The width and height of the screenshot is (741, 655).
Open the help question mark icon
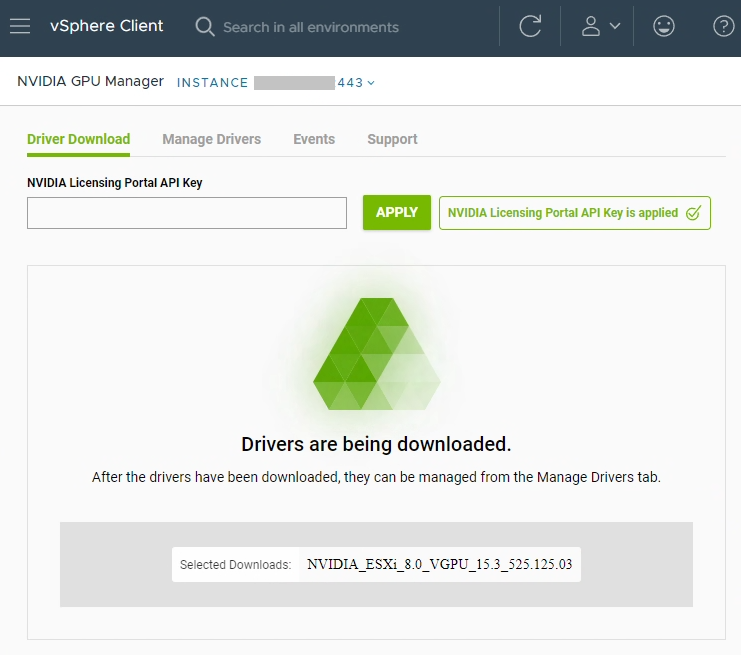point(723,27)
